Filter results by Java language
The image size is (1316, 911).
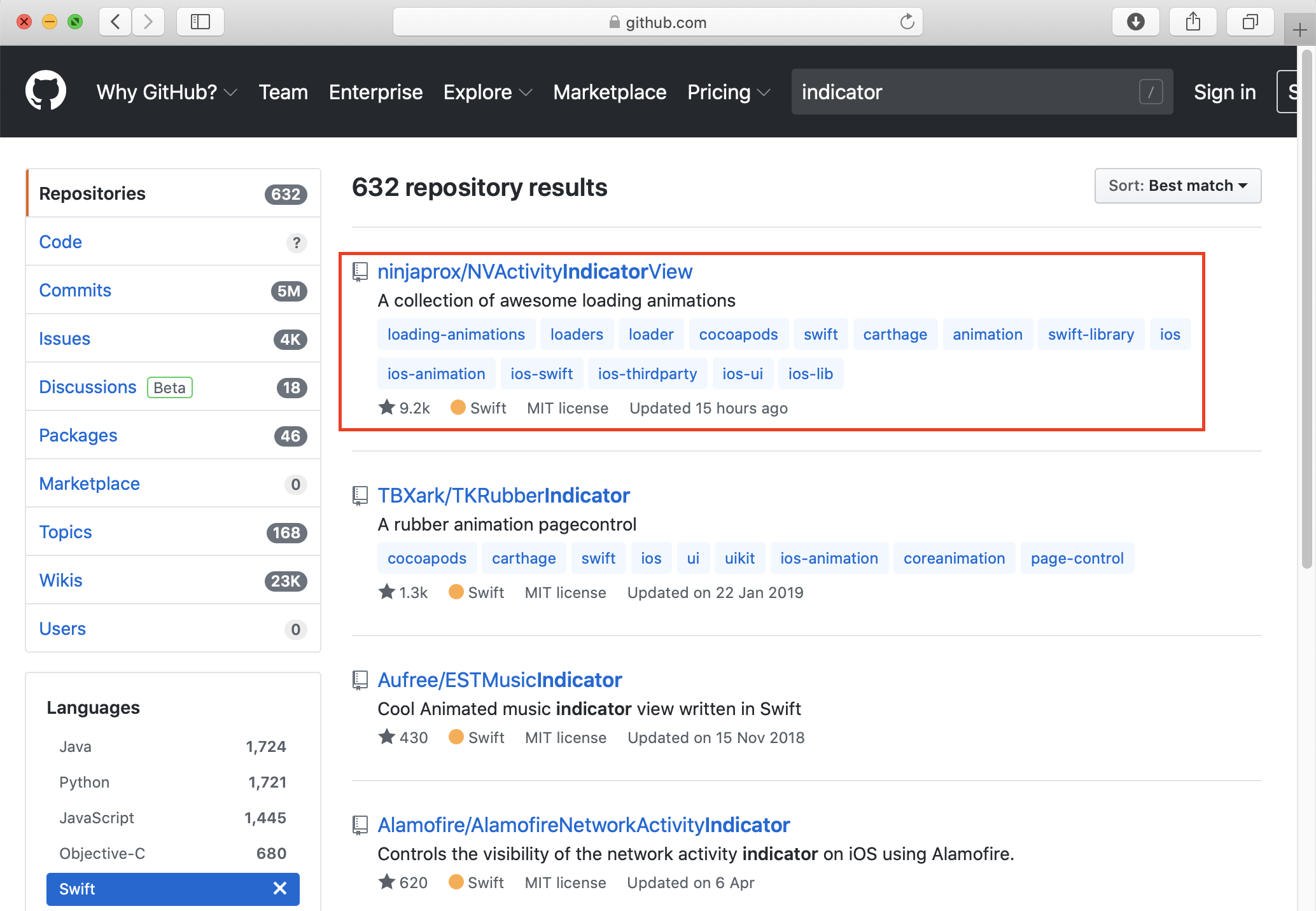click(x=75, y=746)
